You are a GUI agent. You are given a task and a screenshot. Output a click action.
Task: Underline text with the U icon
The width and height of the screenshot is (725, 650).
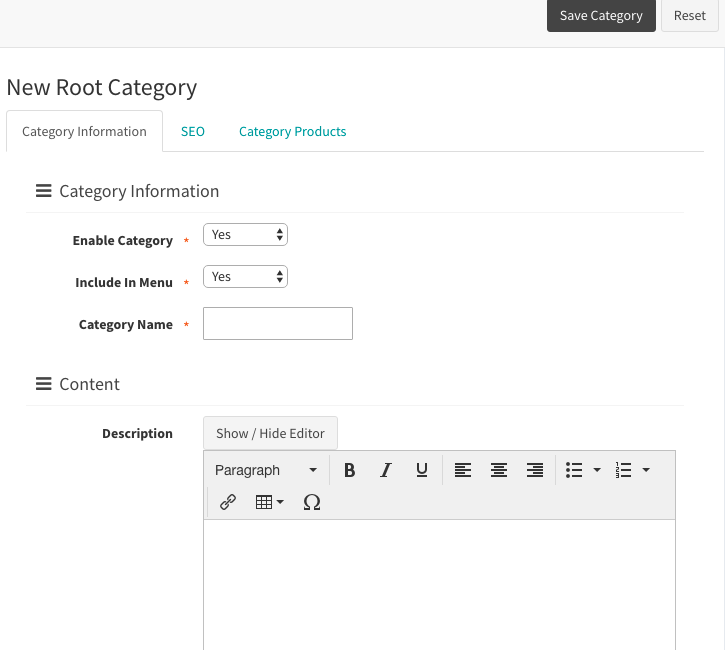(x=422, y=470)
